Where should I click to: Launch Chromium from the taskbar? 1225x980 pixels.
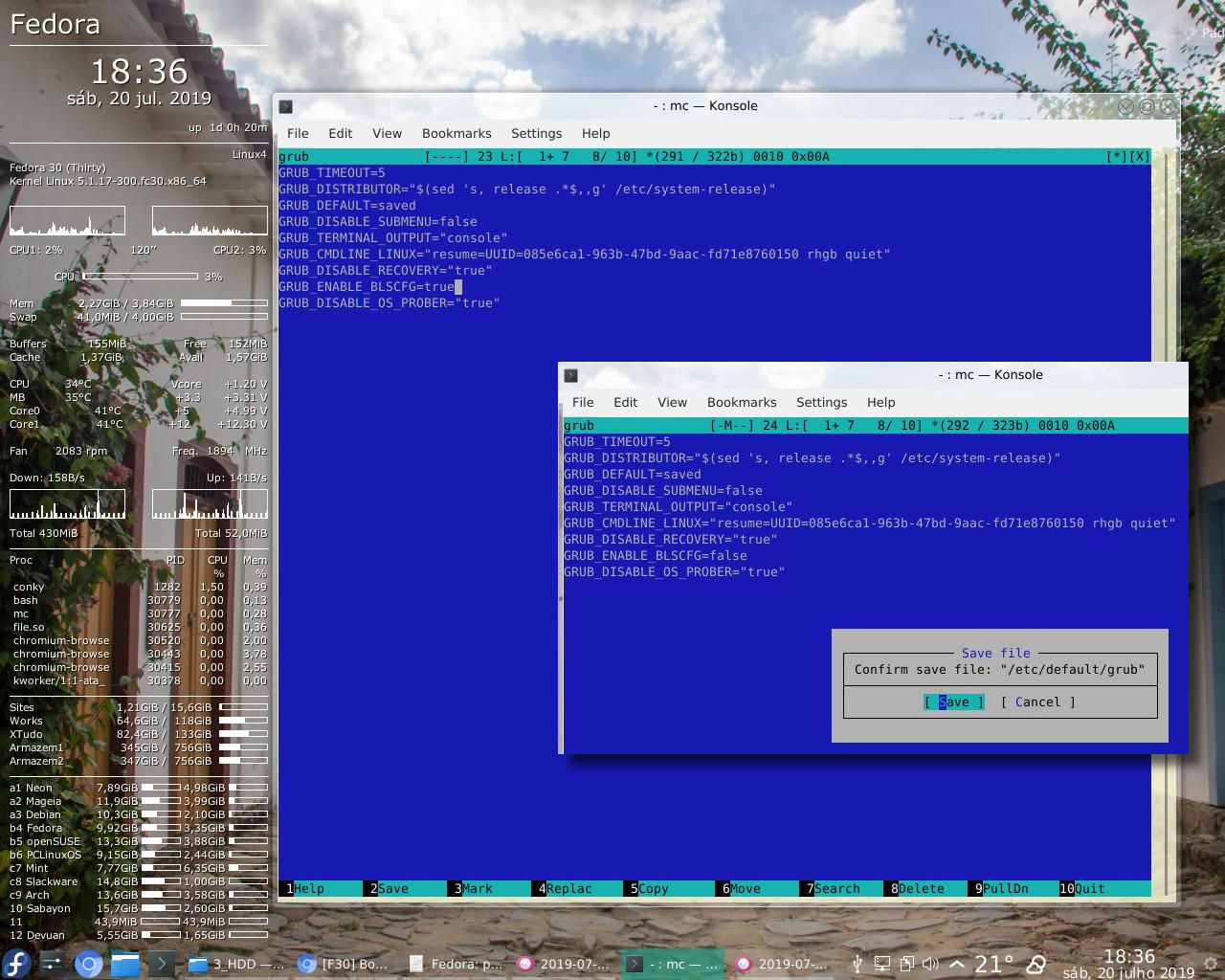88,964
